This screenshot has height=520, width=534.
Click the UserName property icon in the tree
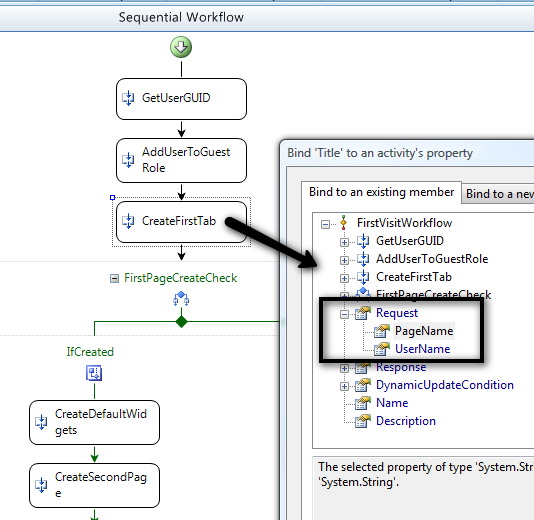pyautogui.click(x=381, y=349)
